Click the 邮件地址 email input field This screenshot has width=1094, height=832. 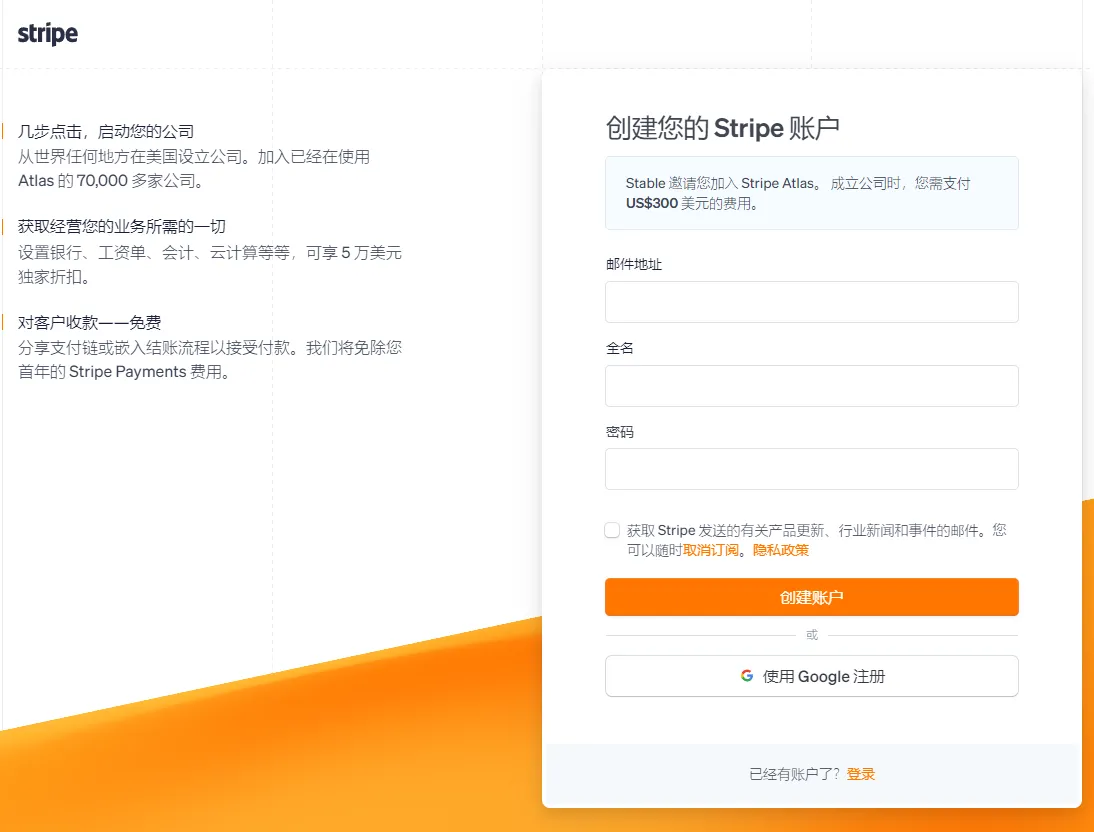pos(811,302)
